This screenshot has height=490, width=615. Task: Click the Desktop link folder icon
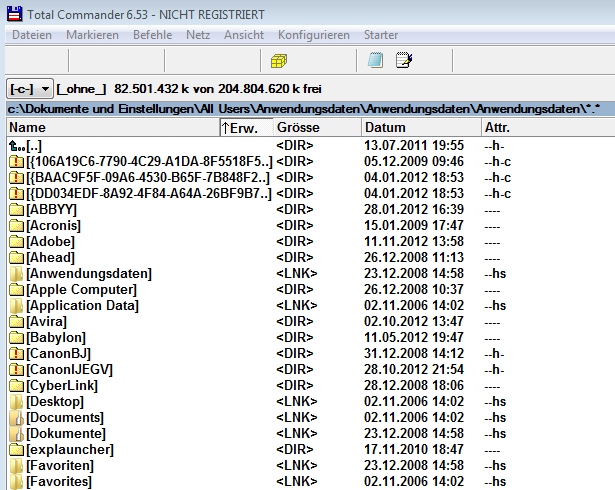(16, 402)
